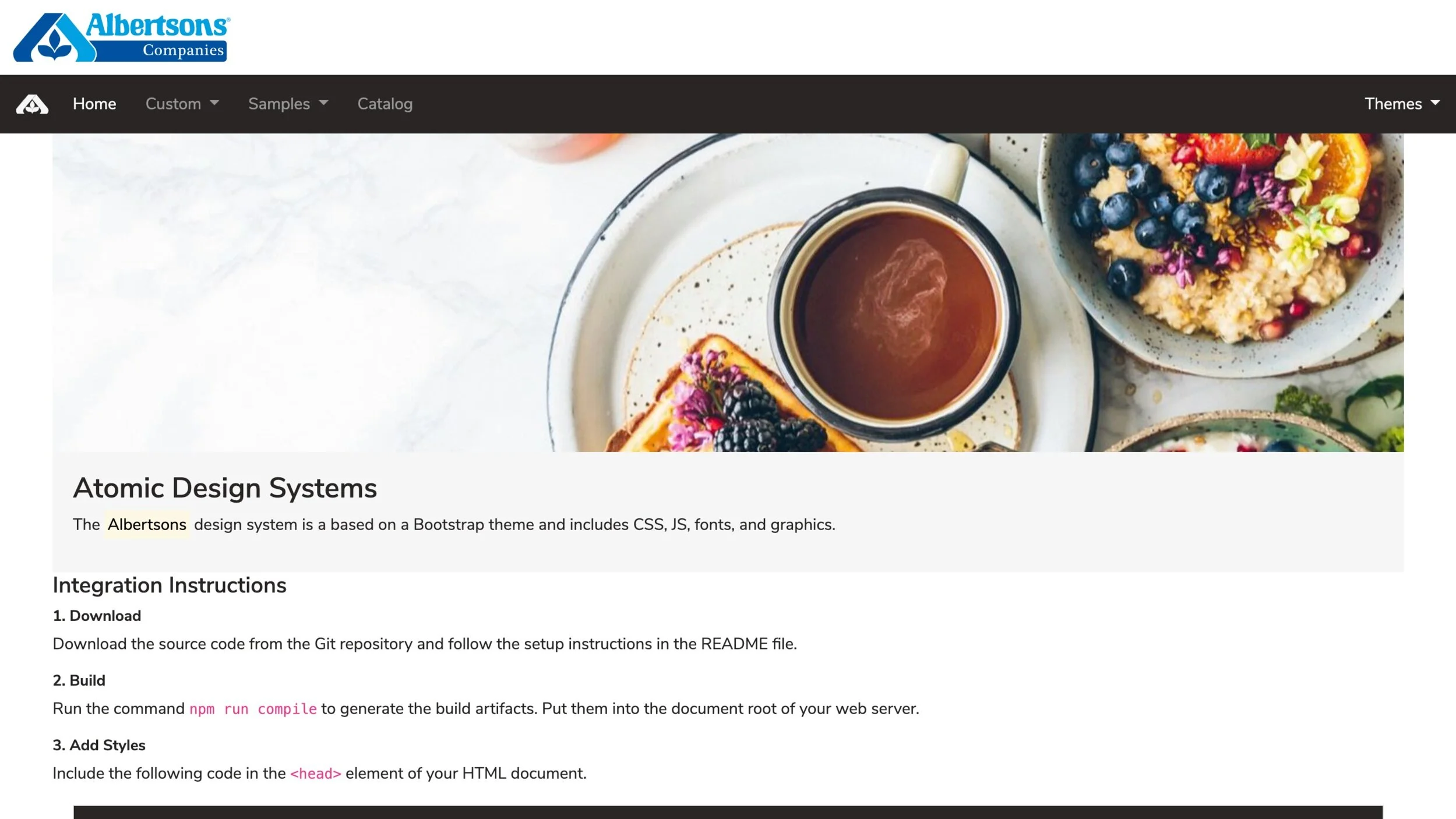Click the breakfast hero banner image
Image resolution: width=1456 pixels, height=819 pixels.
coord(728,292)
